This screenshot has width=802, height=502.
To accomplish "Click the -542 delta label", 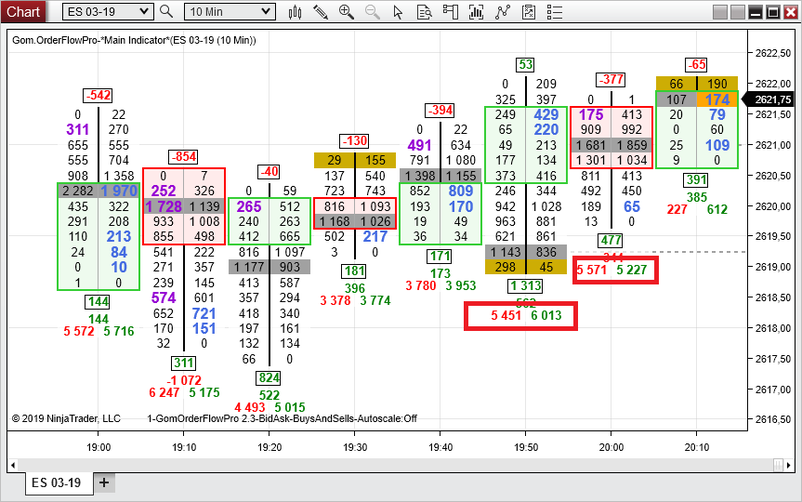I will 98,95.
